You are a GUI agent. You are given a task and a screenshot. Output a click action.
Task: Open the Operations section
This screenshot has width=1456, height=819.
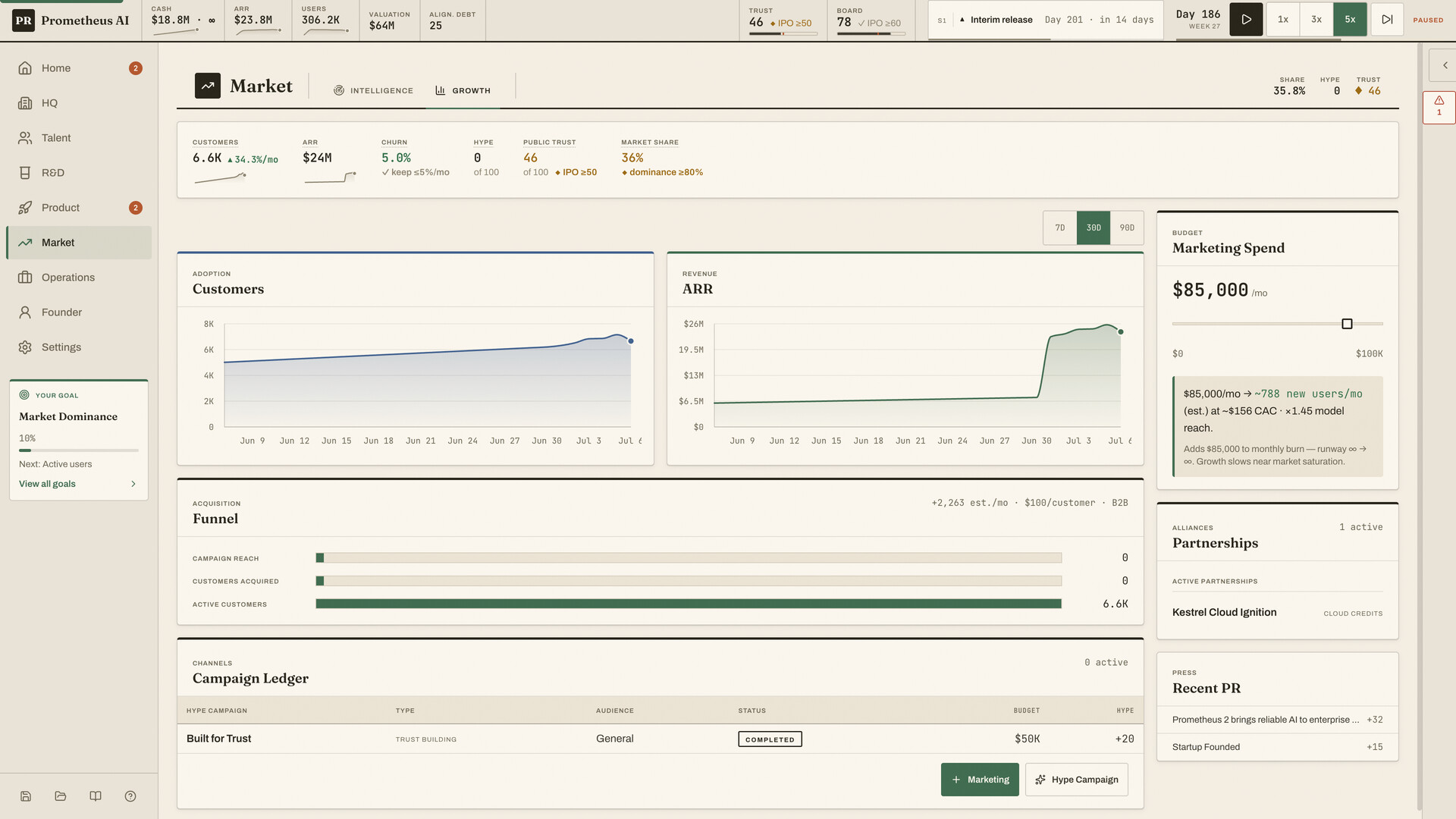(x=79, y=278)
